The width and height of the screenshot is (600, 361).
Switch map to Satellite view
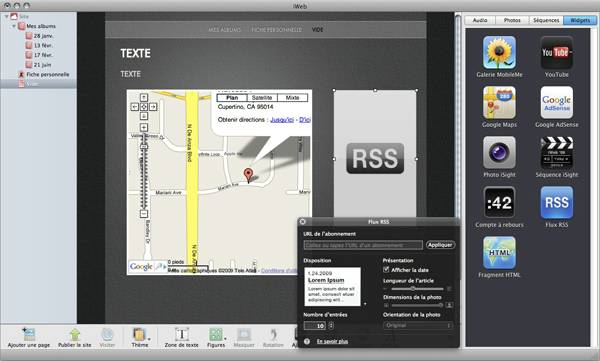(x=262, y=98)
